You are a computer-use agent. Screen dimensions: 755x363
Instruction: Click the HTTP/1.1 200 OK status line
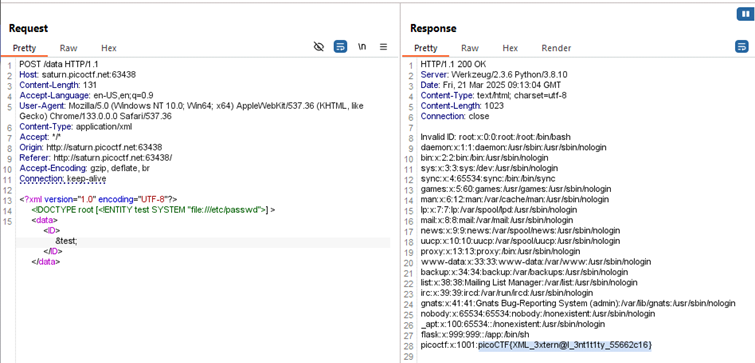(x=453, y=64)
